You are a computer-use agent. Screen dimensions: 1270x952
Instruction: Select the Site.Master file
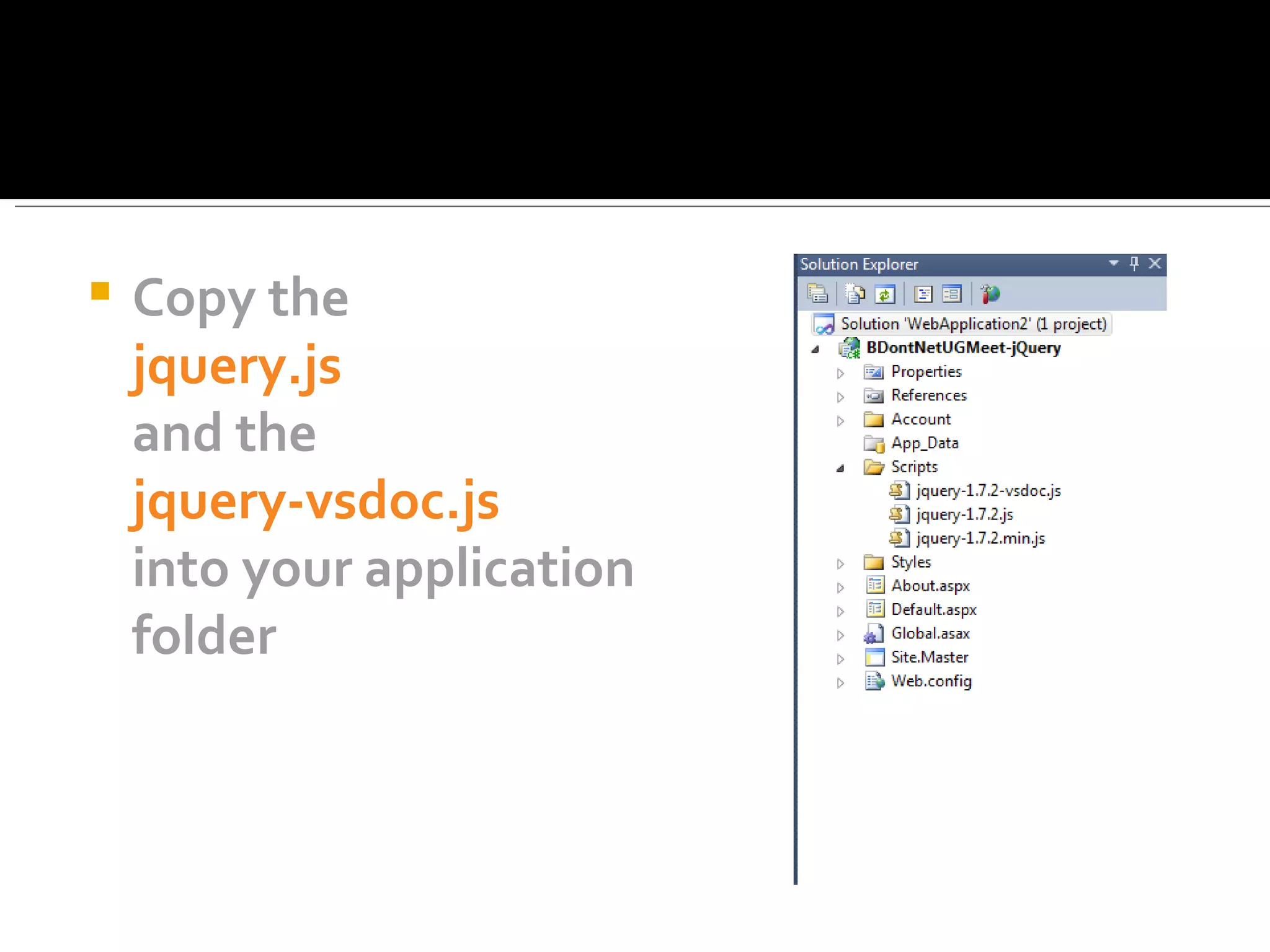pos(930,657)
